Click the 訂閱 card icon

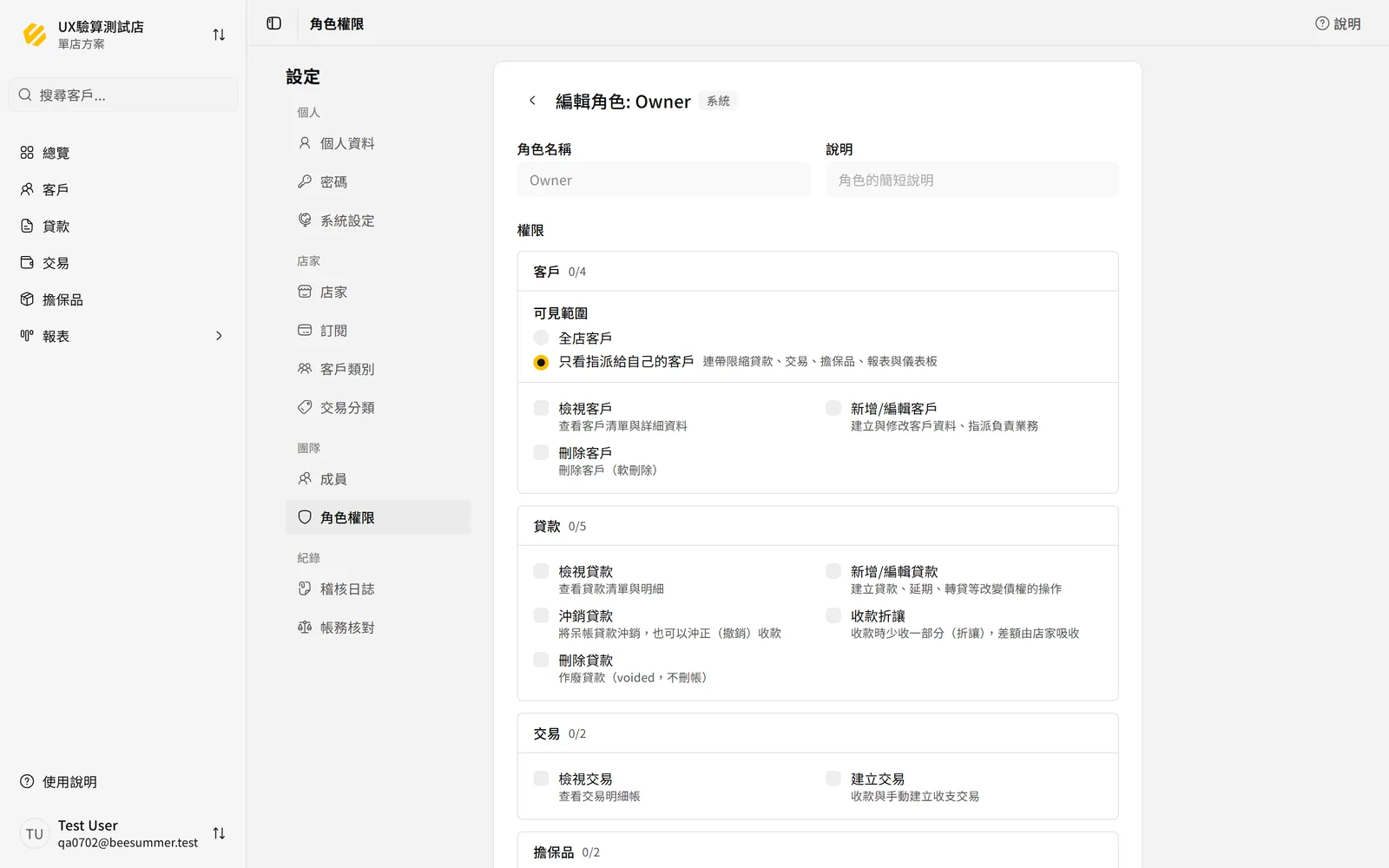coord(305,330)
